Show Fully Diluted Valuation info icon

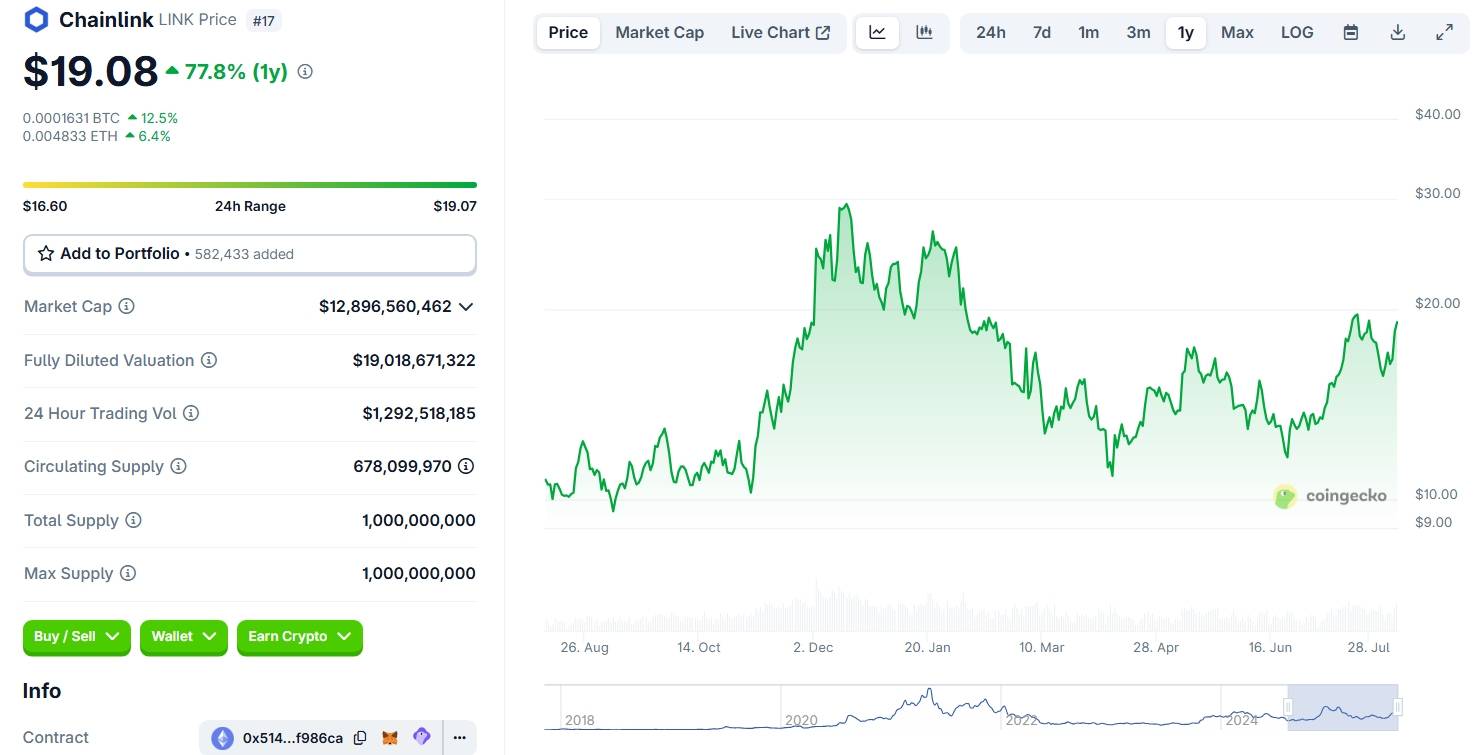pyautogui.click(x=209, y=360)
